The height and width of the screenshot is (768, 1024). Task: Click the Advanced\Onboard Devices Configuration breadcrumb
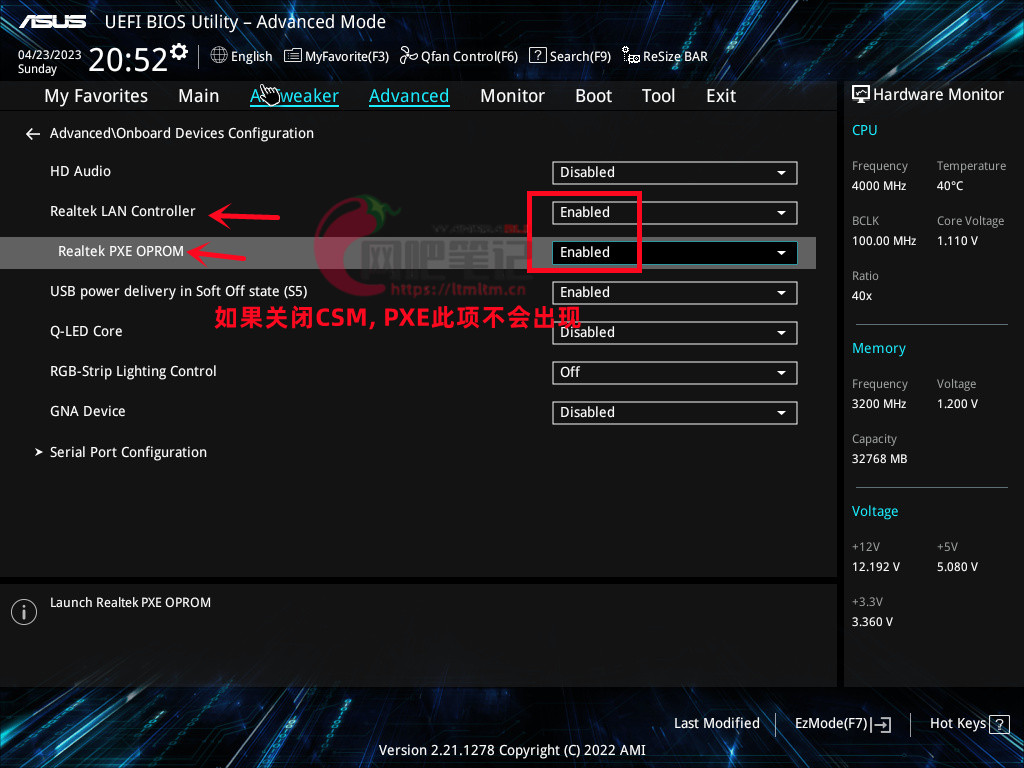tap(182, 133)
